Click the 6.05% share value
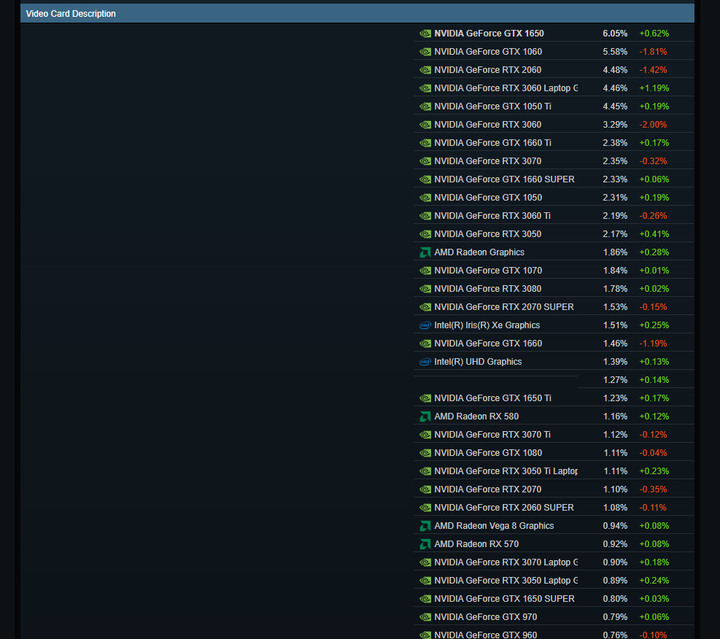The image size is (720, 639). tap(615, 34)
